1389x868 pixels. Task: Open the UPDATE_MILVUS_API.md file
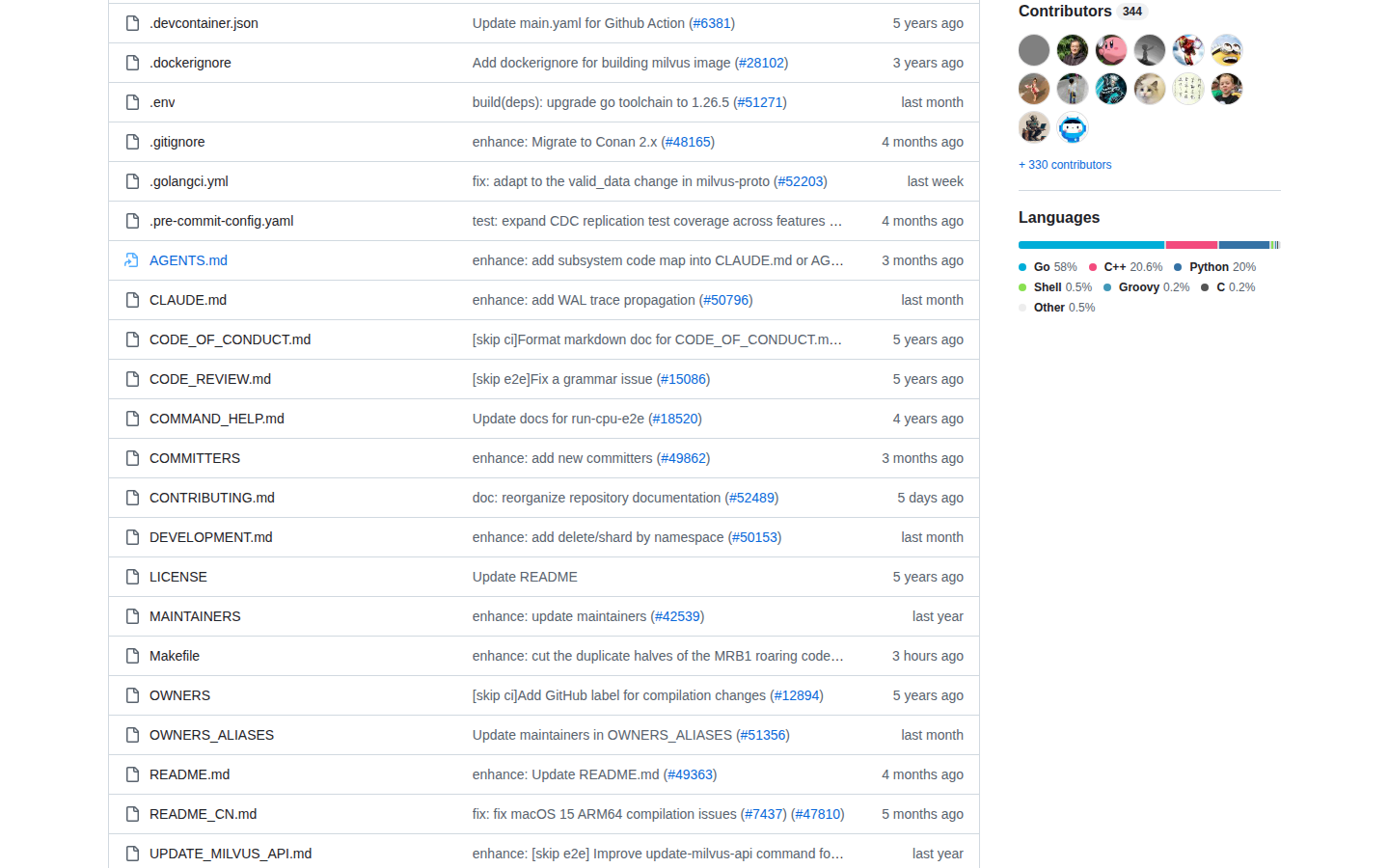pos(231,854)
